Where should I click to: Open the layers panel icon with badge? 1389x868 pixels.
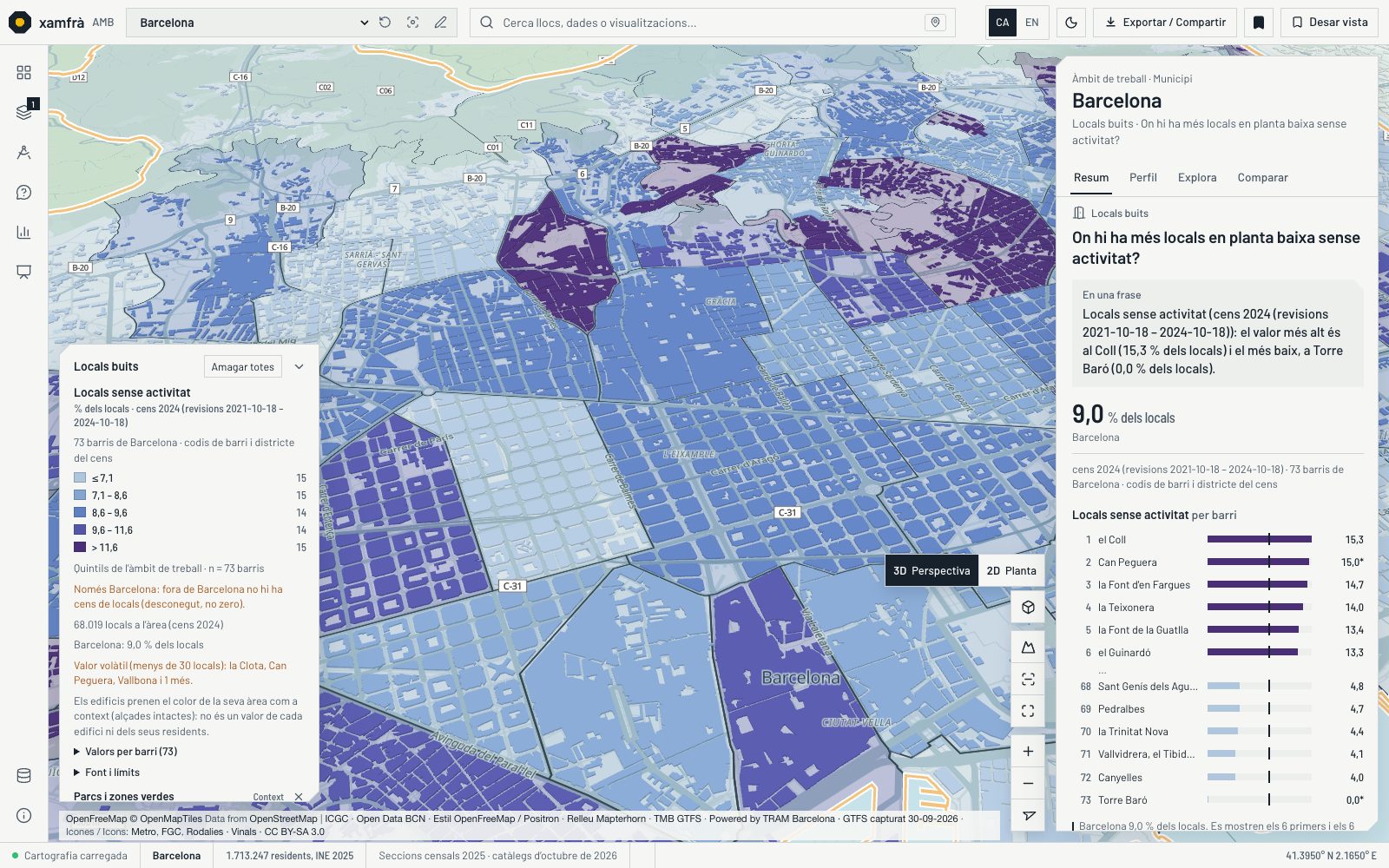tap(23, 112)
